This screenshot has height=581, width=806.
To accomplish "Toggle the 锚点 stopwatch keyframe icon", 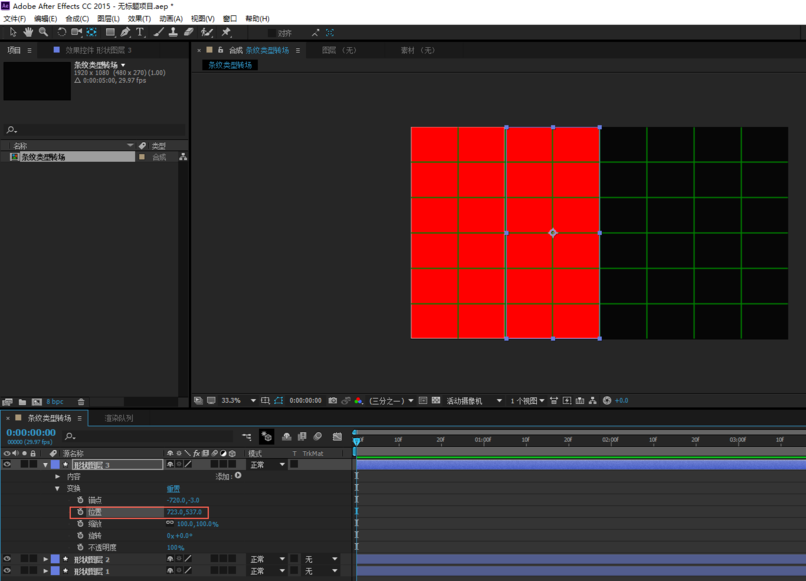I will 80,500.
